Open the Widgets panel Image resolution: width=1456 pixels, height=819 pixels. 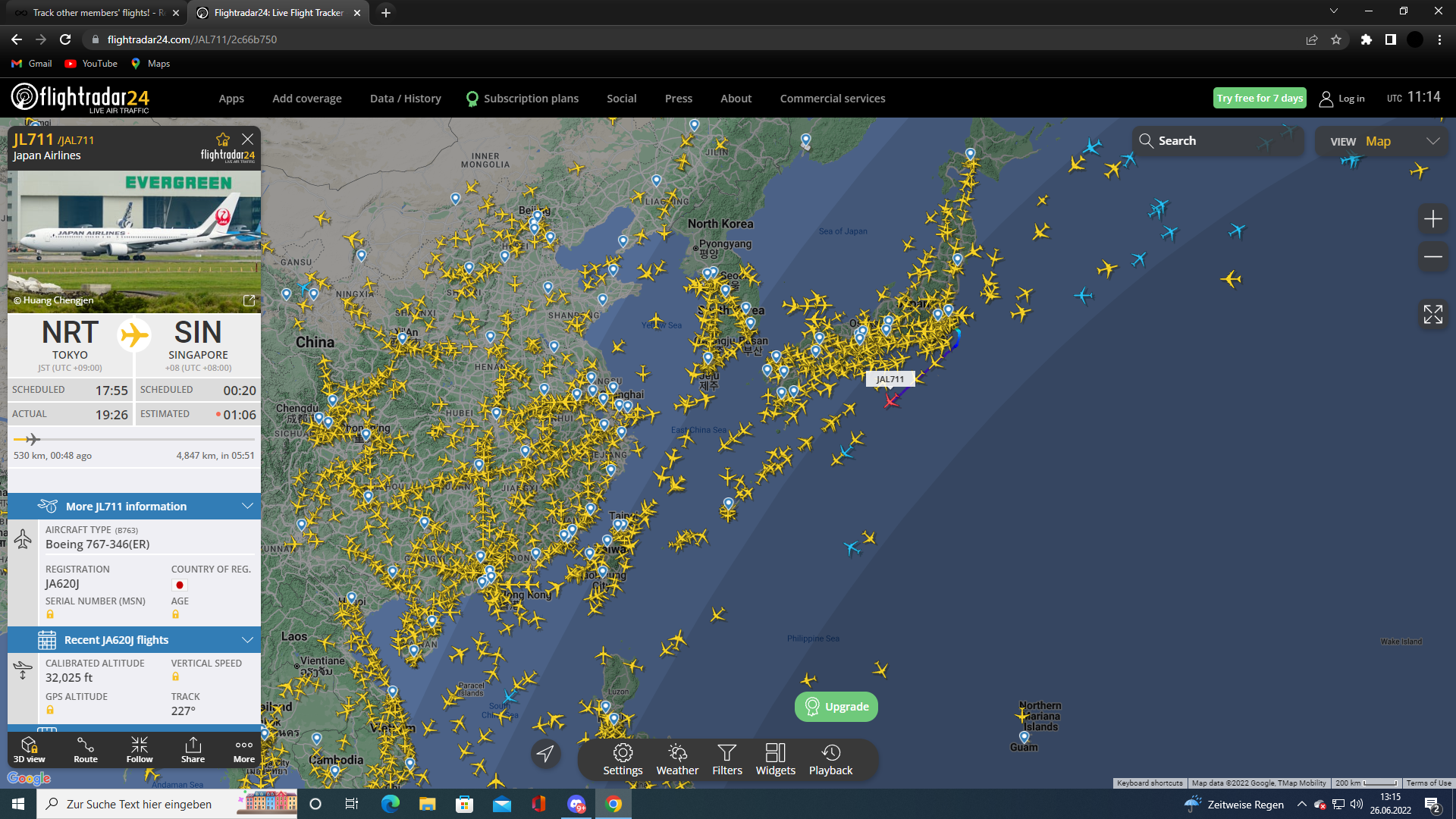(x=775, y=759)
